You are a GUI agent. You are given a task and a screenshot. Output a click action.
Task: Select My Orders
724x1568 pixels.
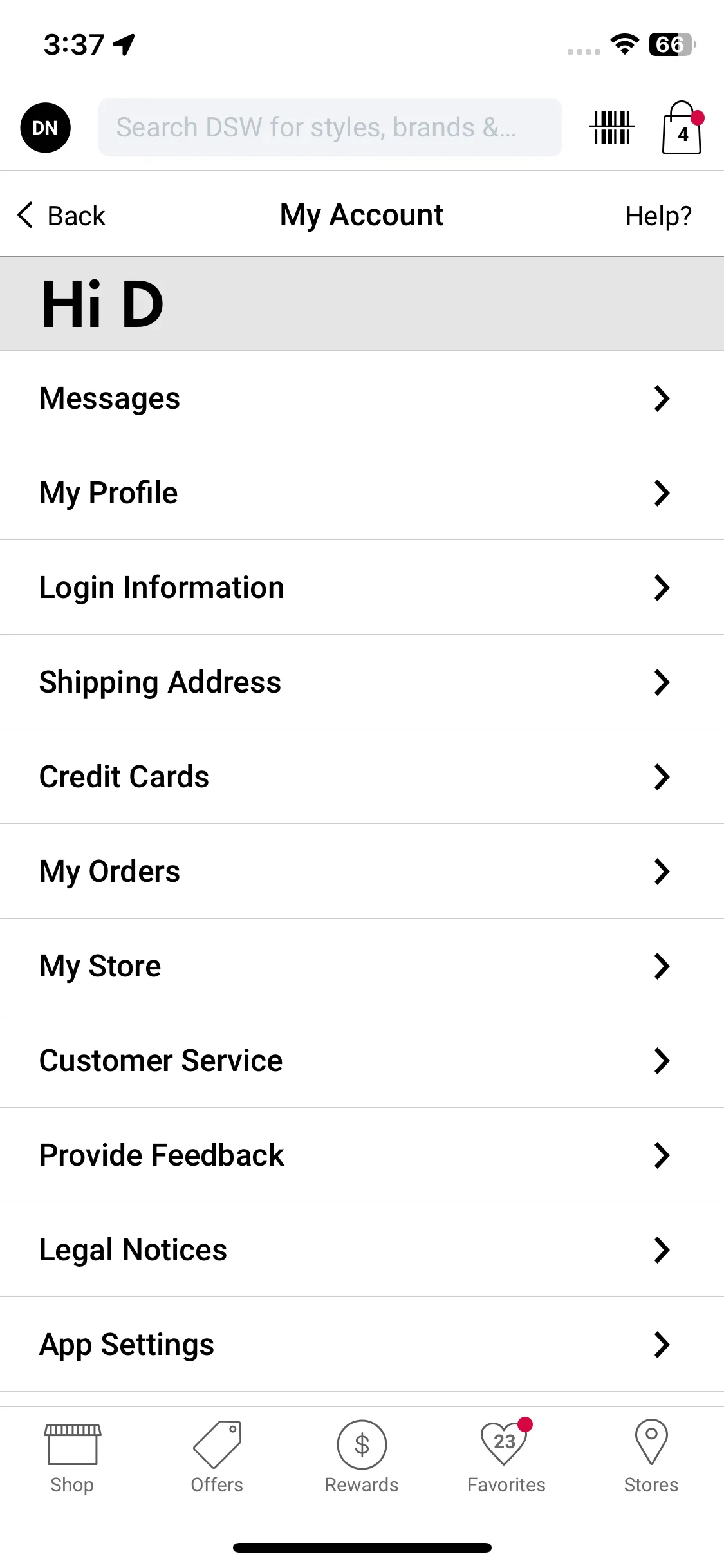(x=362, y=872)
